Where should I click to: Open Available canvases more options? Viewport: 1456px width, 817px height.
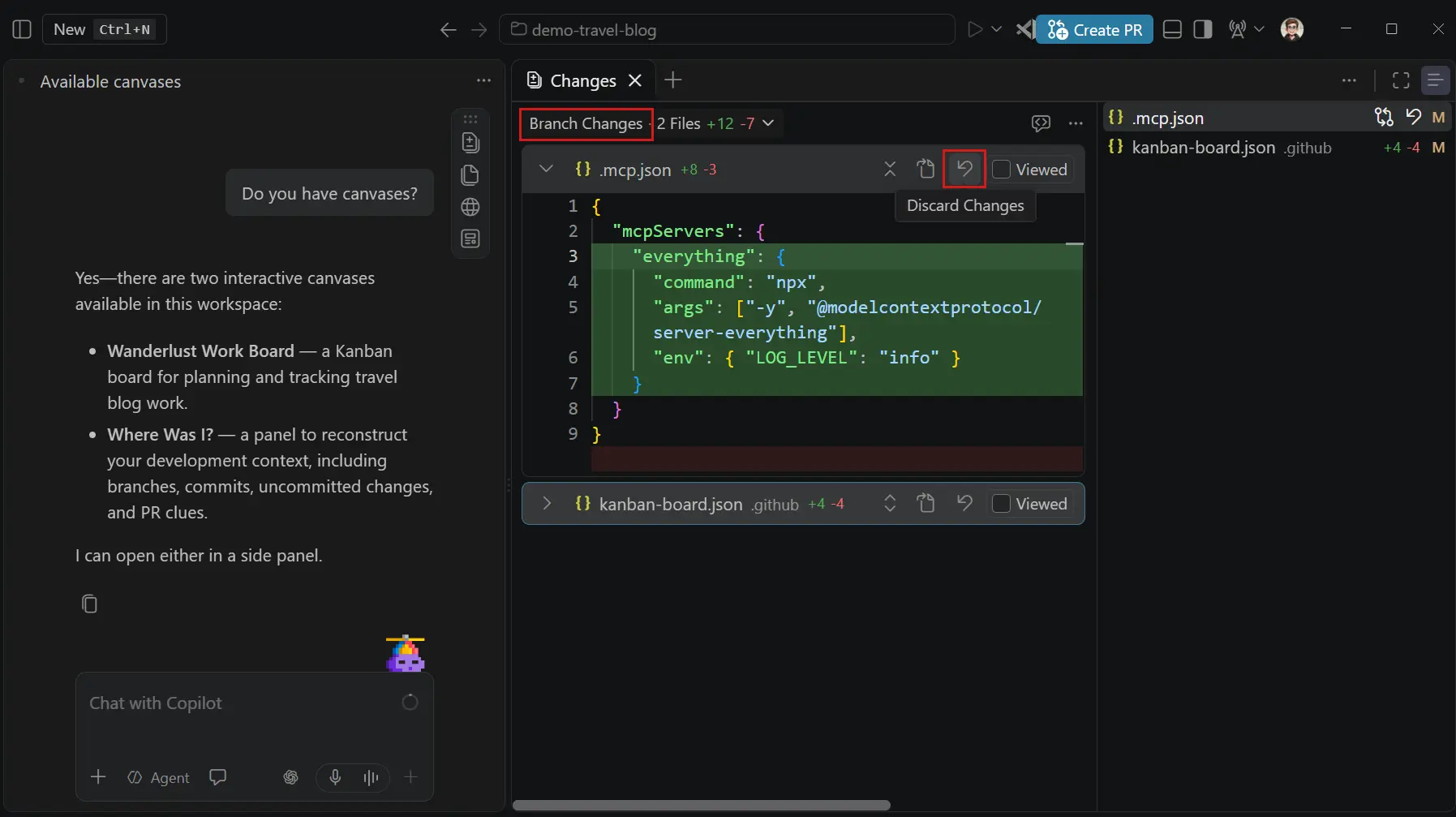tap(483, 80)
